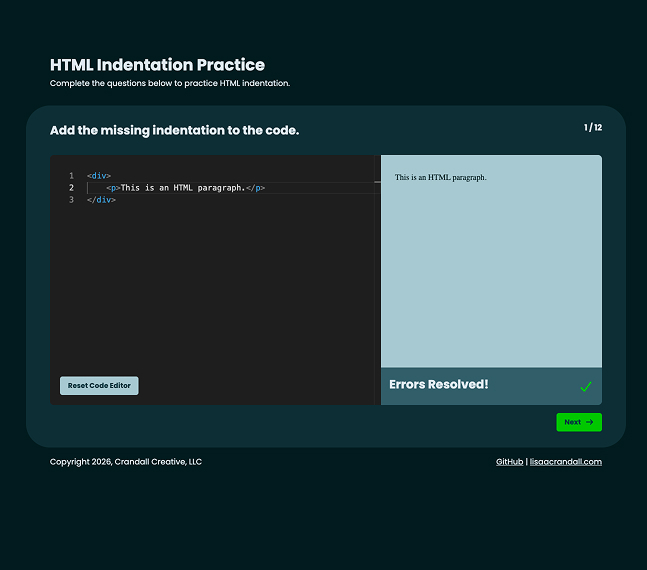This screenshot has height=570, width=647.
Task: Click the green checkmark icon
Action: coord(586,386)
